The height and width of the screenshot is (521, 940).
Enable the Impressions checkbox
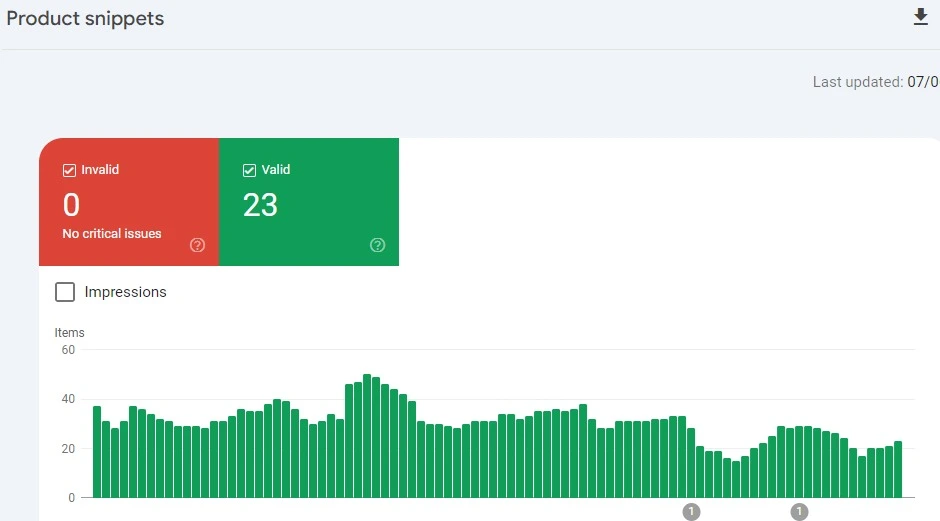65,292
